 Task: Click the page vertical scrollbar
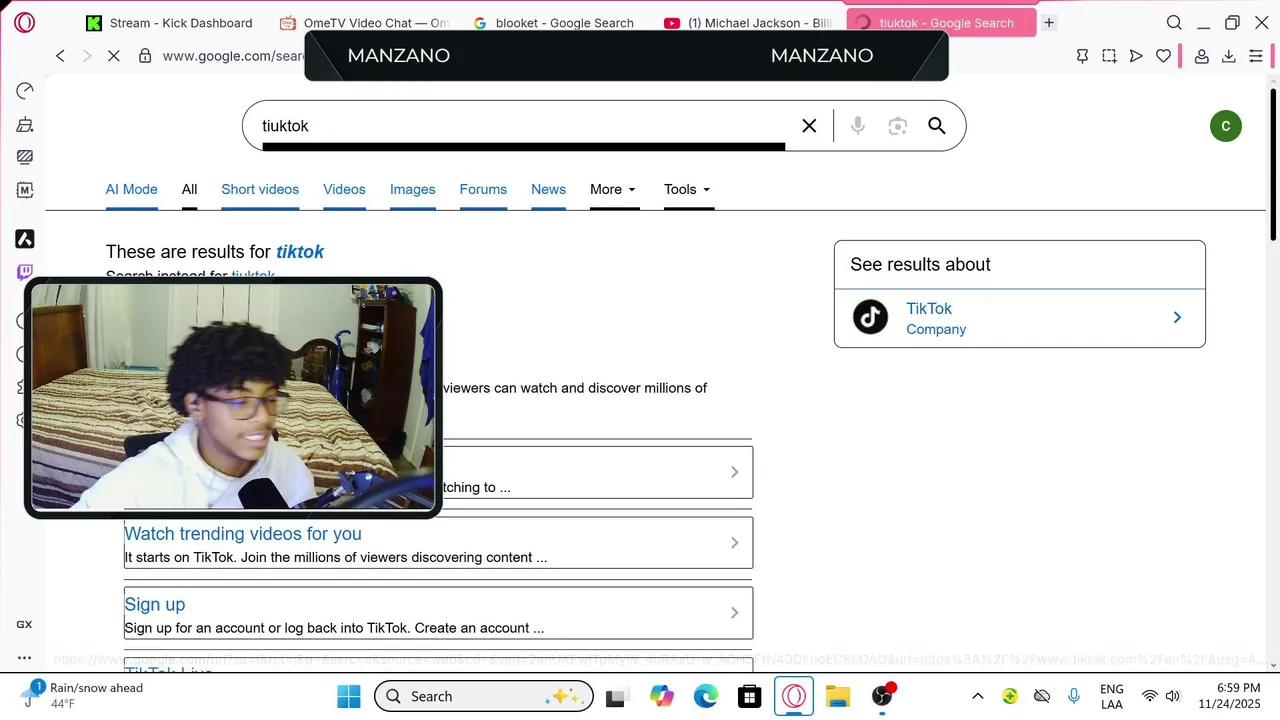[x=1273, y=164]
